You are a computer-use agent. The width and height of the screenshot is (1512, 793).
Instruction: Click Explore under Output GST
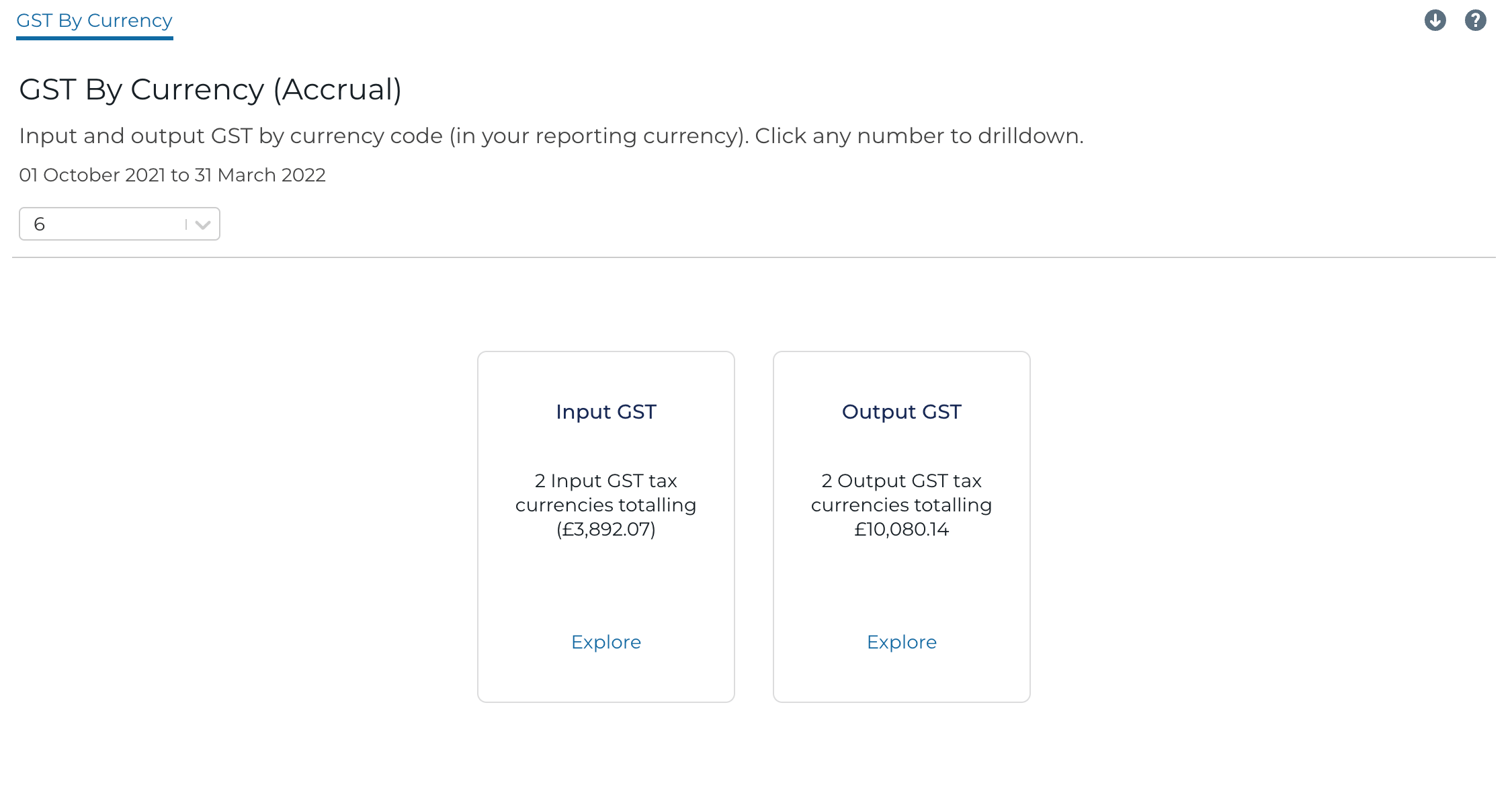pyautogui.click(x=901, y=642)
